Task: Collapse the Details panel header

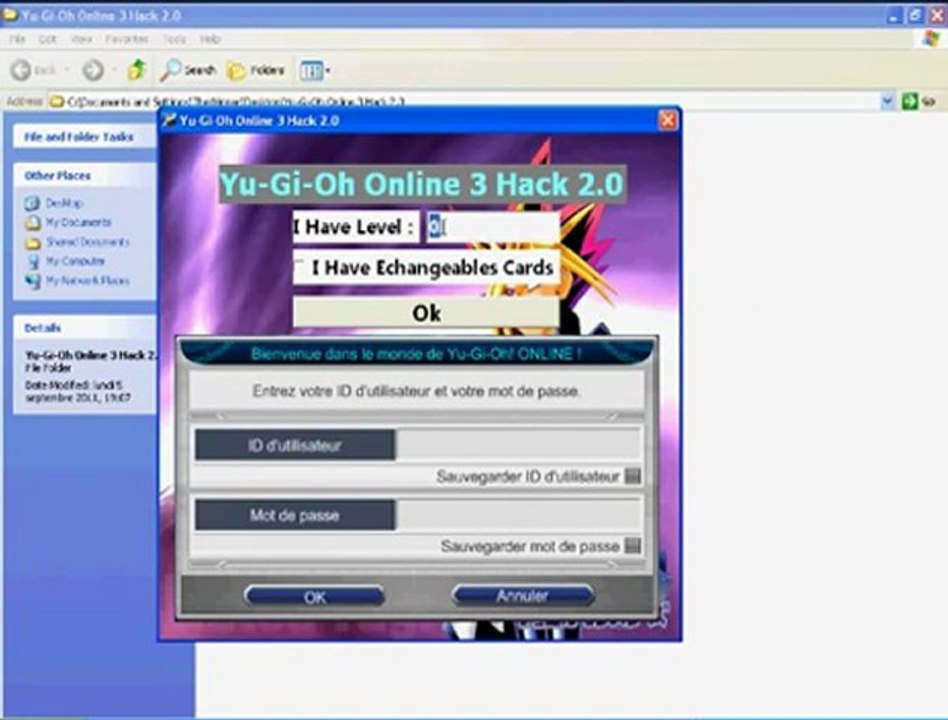Action: tap(85, 328)
